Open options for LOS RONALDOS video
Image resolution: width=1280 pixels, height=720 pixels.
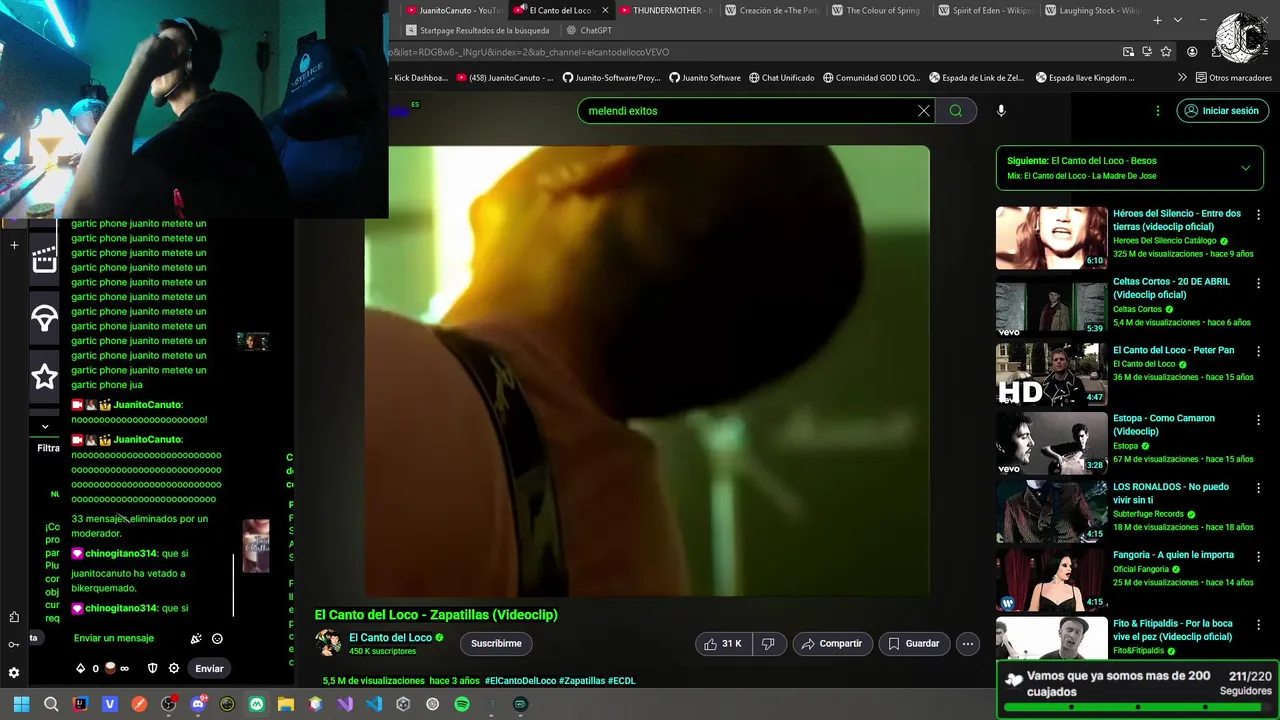[1258, 488]
